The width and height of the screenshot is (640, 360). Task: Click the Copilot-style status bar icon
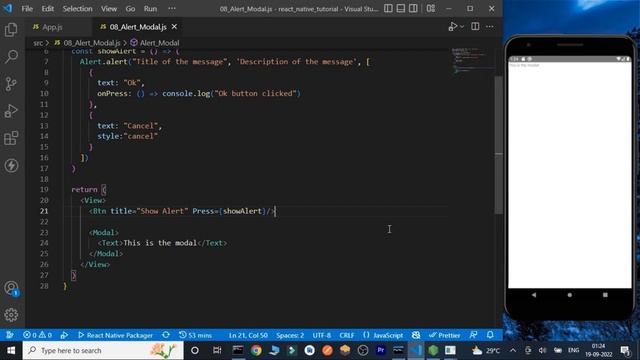click(x=416, y=335)
